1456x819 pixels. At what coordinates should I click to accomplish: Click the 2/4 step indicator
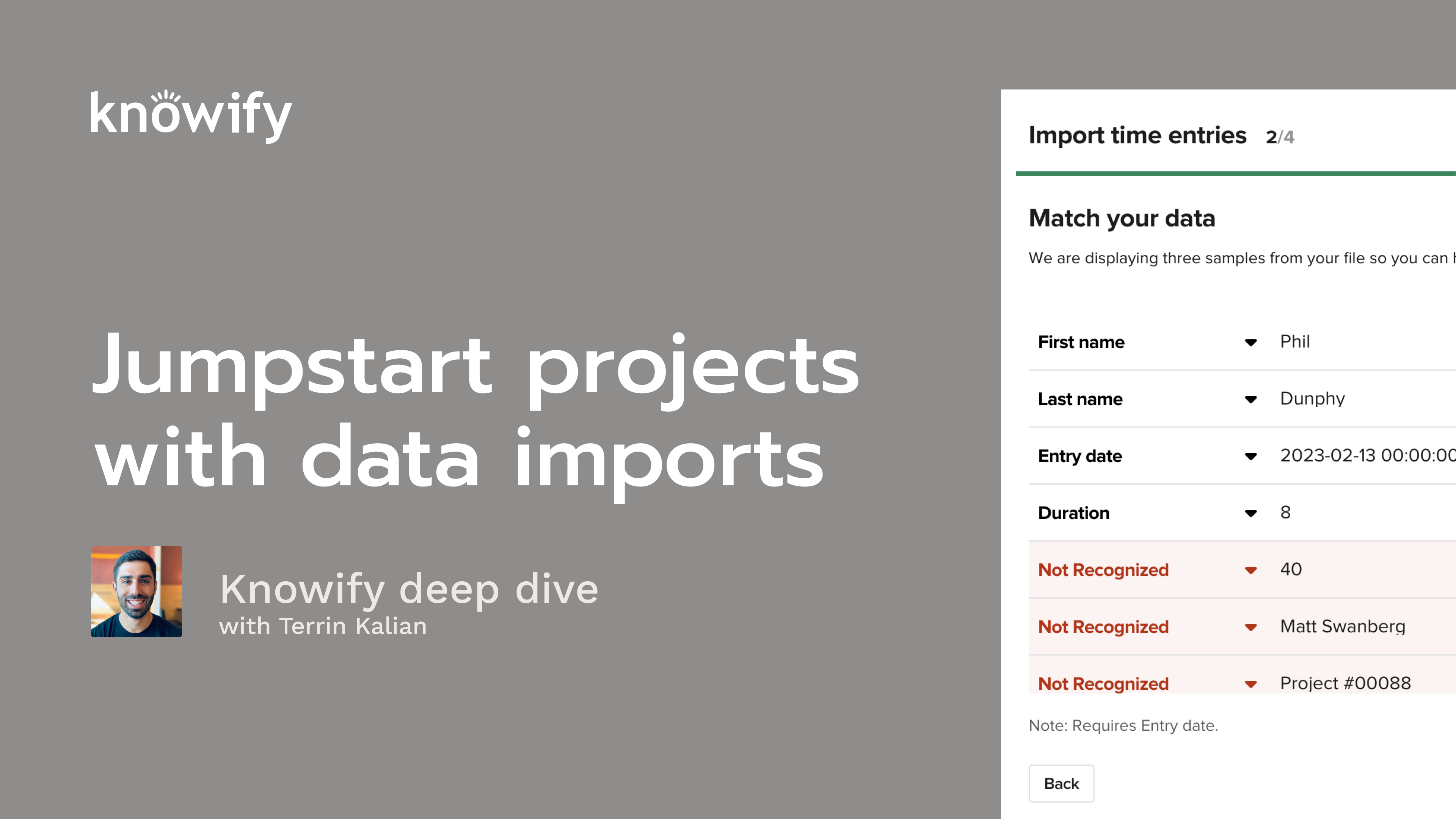point(1280,137)
